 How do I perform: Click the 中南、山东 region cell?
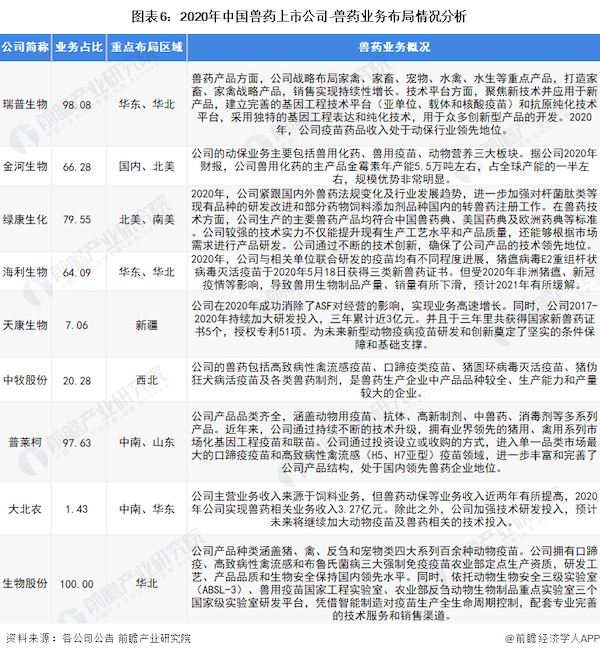click(x=147, y=442)
